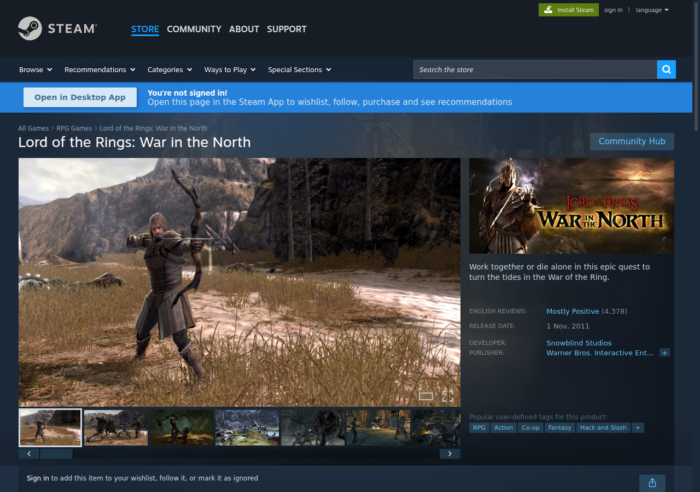Click the Steam logo icon
This screenshot has height=492, width=700.
[30, 29]
